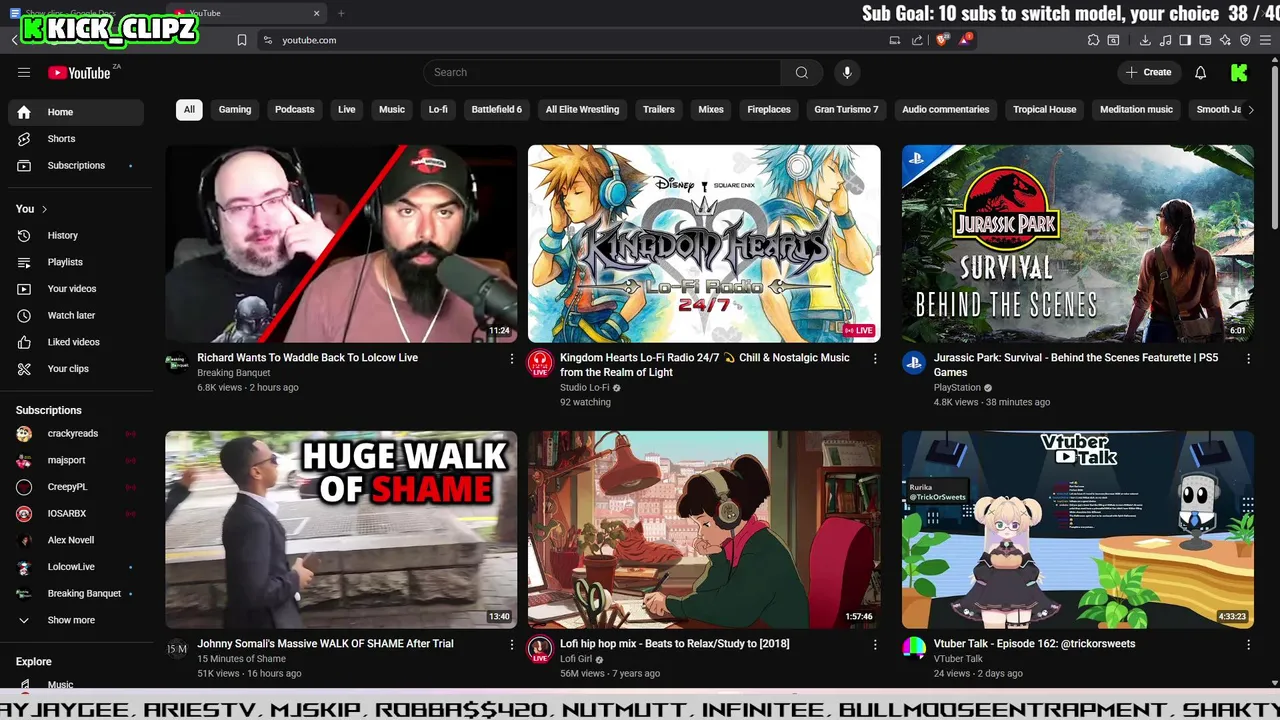Viewport: 1280px width, 720px height.
Task: Select the Gaming filter chip
Action: (x=235, y=110)
